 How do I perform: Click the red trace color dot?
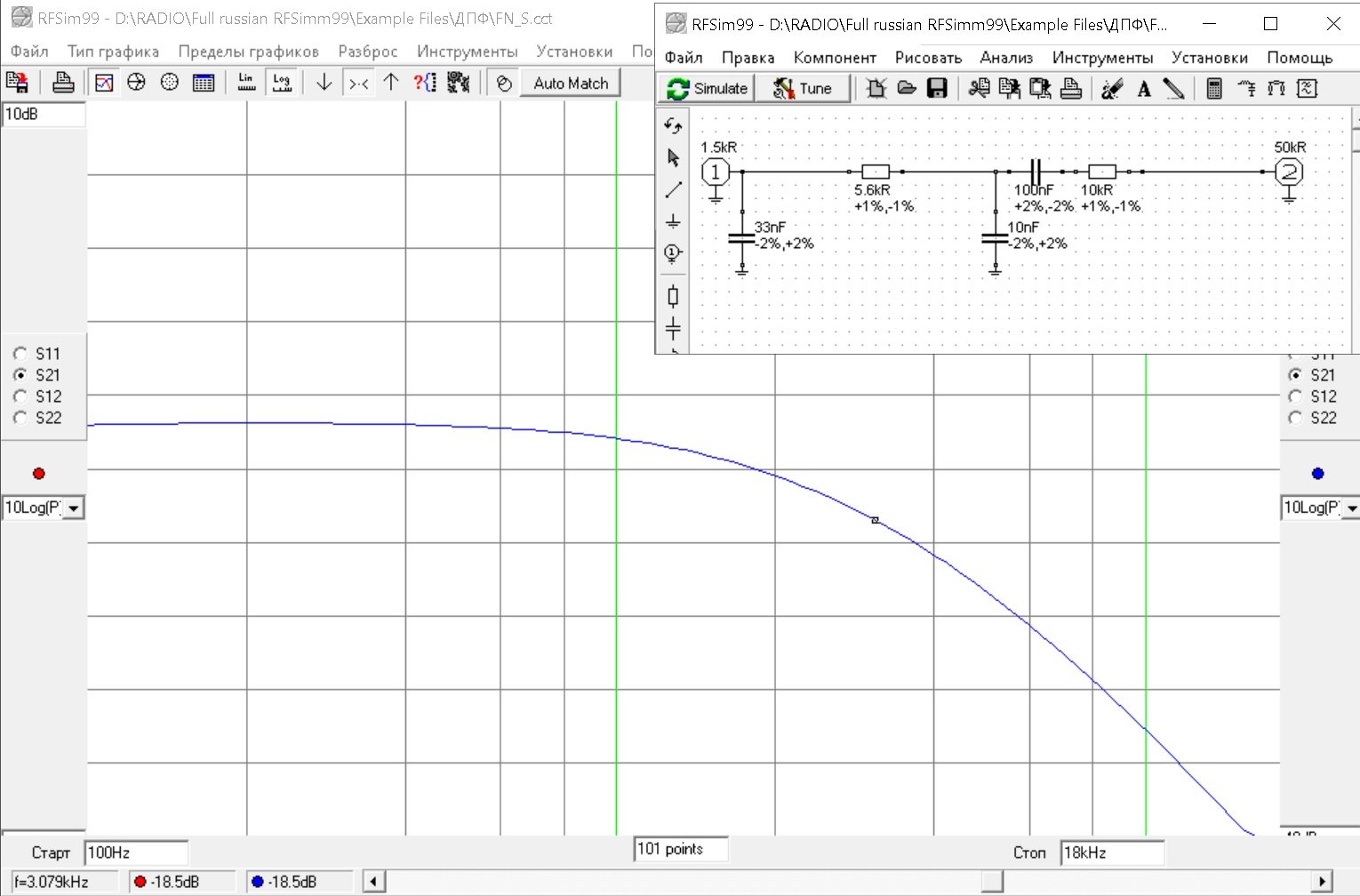(x=38, y=474)
